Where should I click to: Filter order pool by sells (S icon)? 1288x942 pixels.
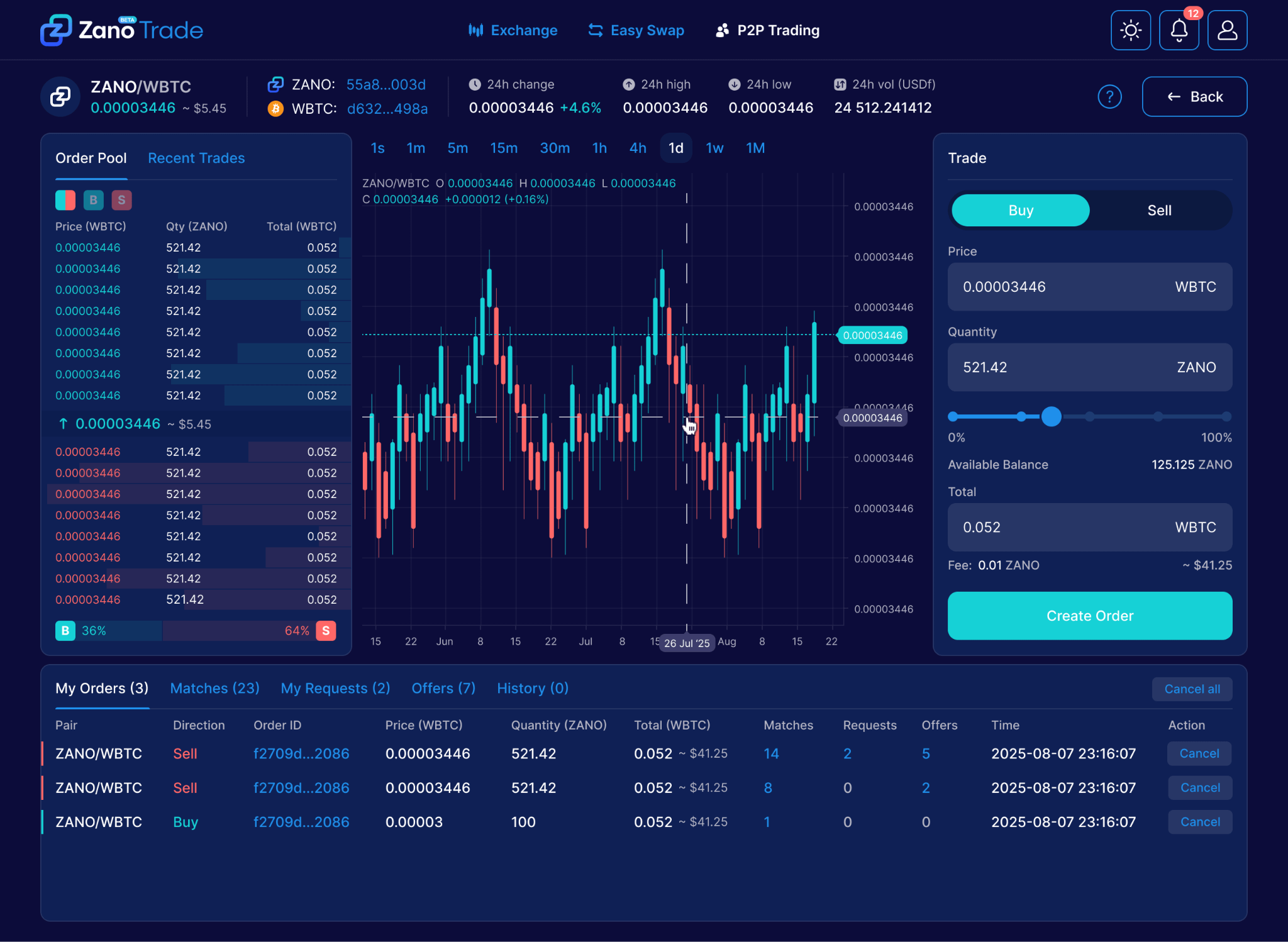pyautogui.click(x=121, y=200)
